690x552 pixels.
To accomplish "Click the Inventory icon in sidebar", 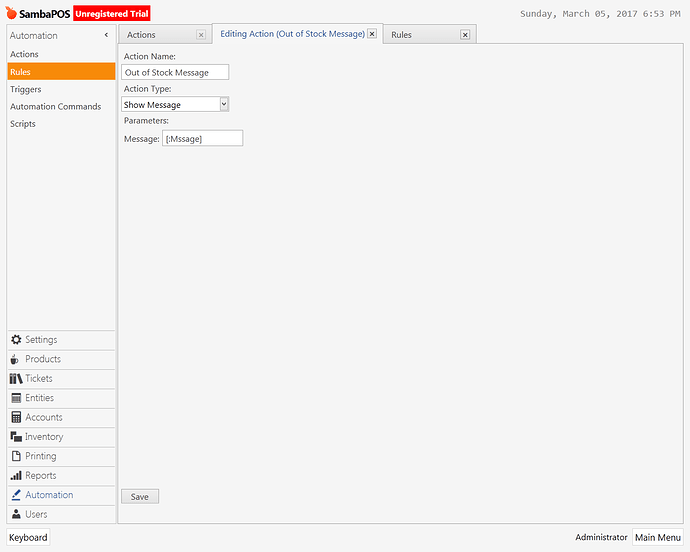I will click(x=16, y=437).
